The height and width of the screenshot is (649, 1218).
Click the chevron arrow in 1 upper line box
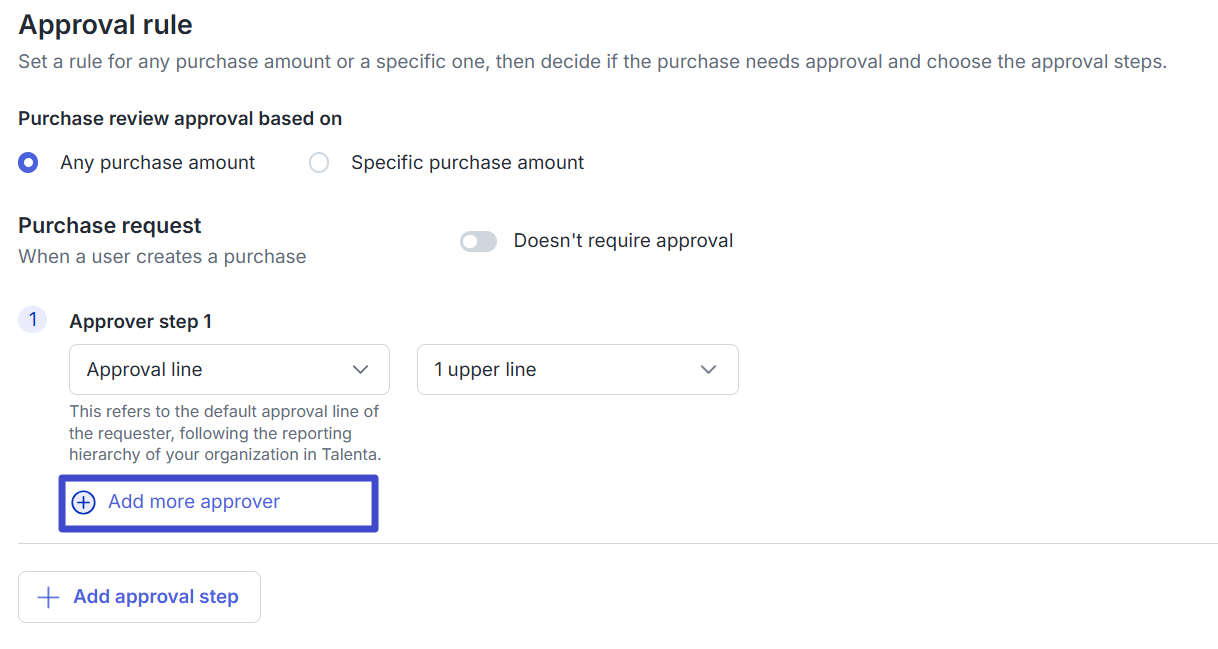tap(709, 369)
